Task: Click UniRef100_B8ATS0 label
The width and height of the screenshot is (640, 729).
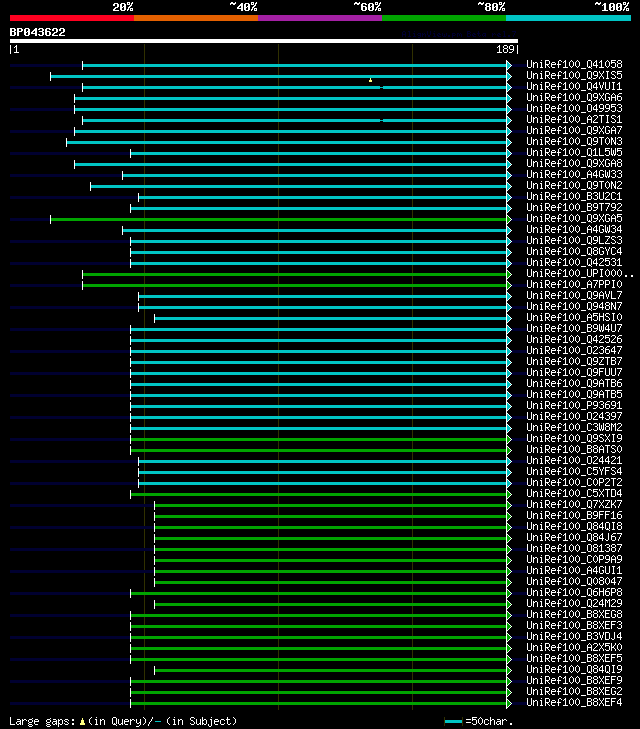Action: click(x=574, y=450)
